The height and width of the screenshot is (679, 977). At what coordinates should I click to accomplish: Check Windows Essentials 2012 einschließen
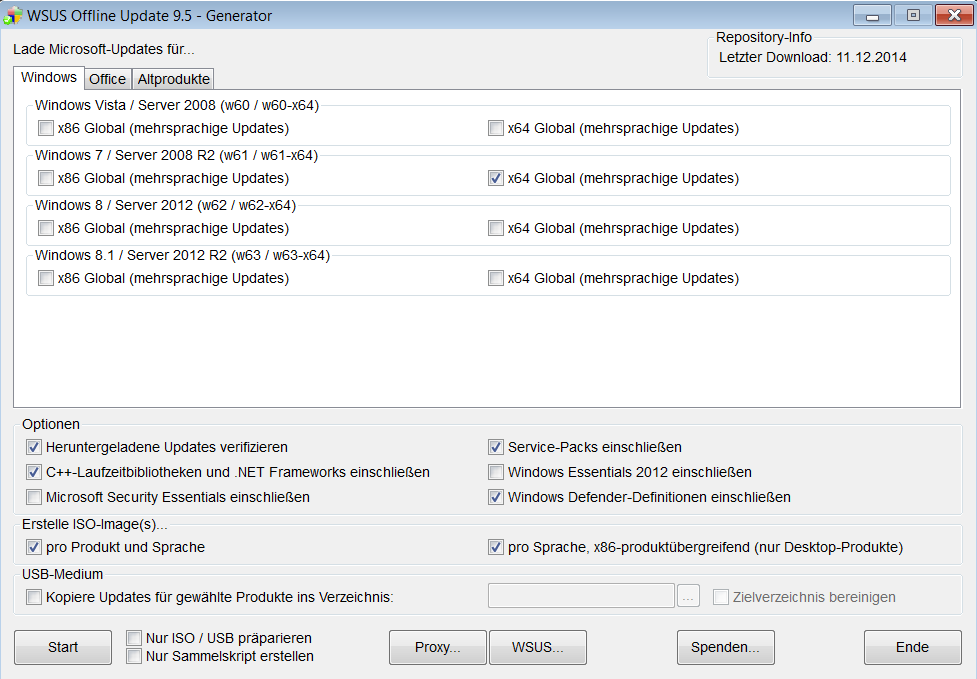[x=496, y=472]
